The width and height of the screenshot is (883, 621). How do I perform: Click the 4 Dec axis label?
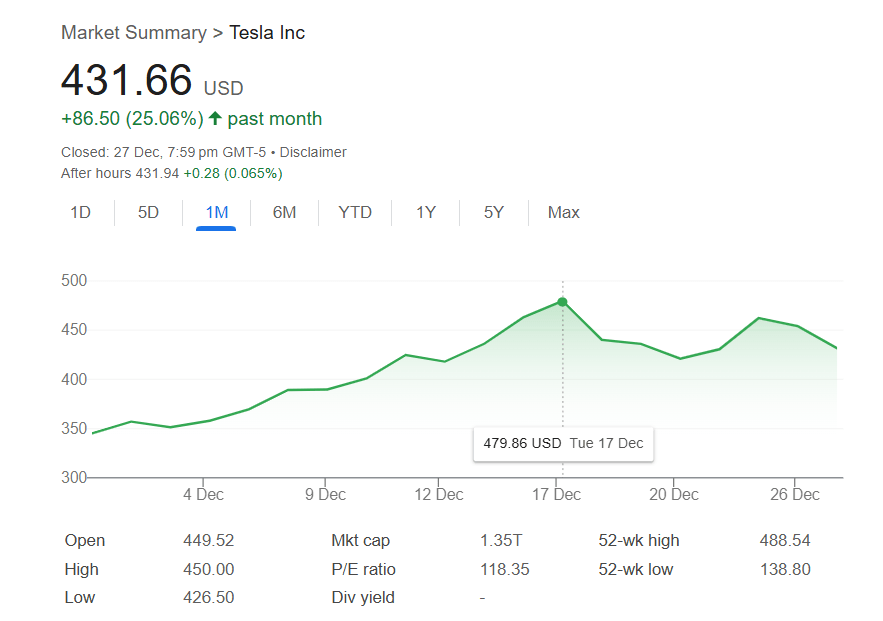pos(203,494)
